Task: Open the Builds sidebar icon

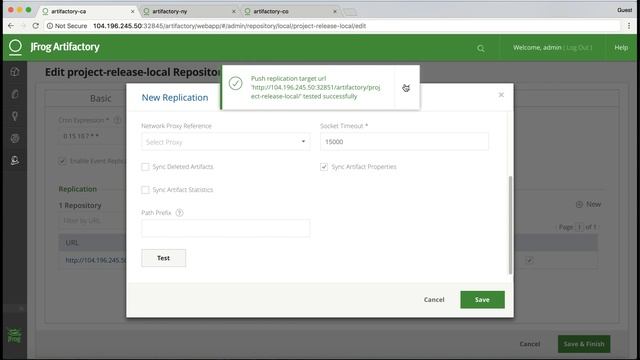Action: 15,138
